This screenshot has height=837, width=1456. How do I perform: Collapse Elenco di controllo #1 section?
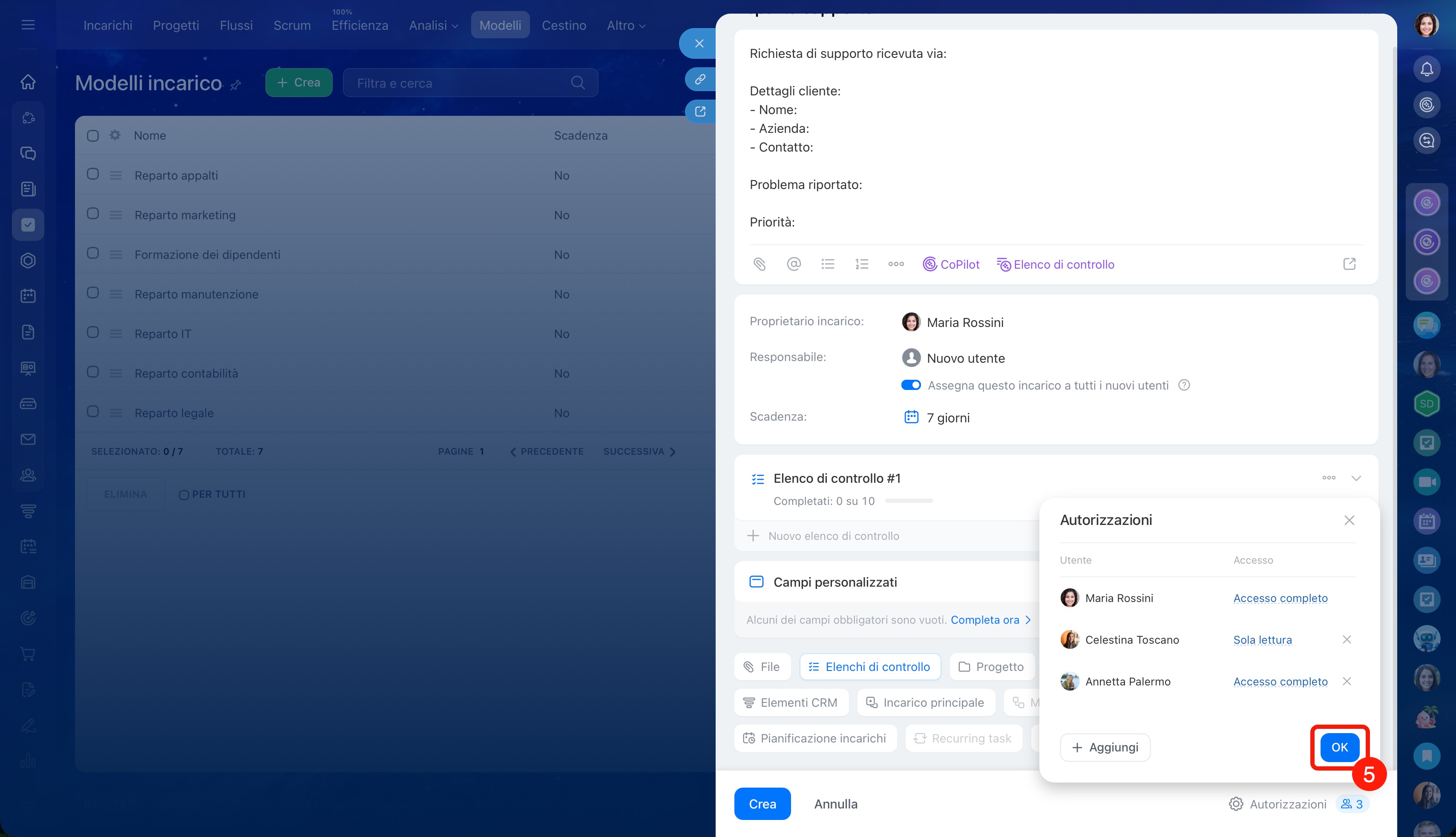point(1356,478)
